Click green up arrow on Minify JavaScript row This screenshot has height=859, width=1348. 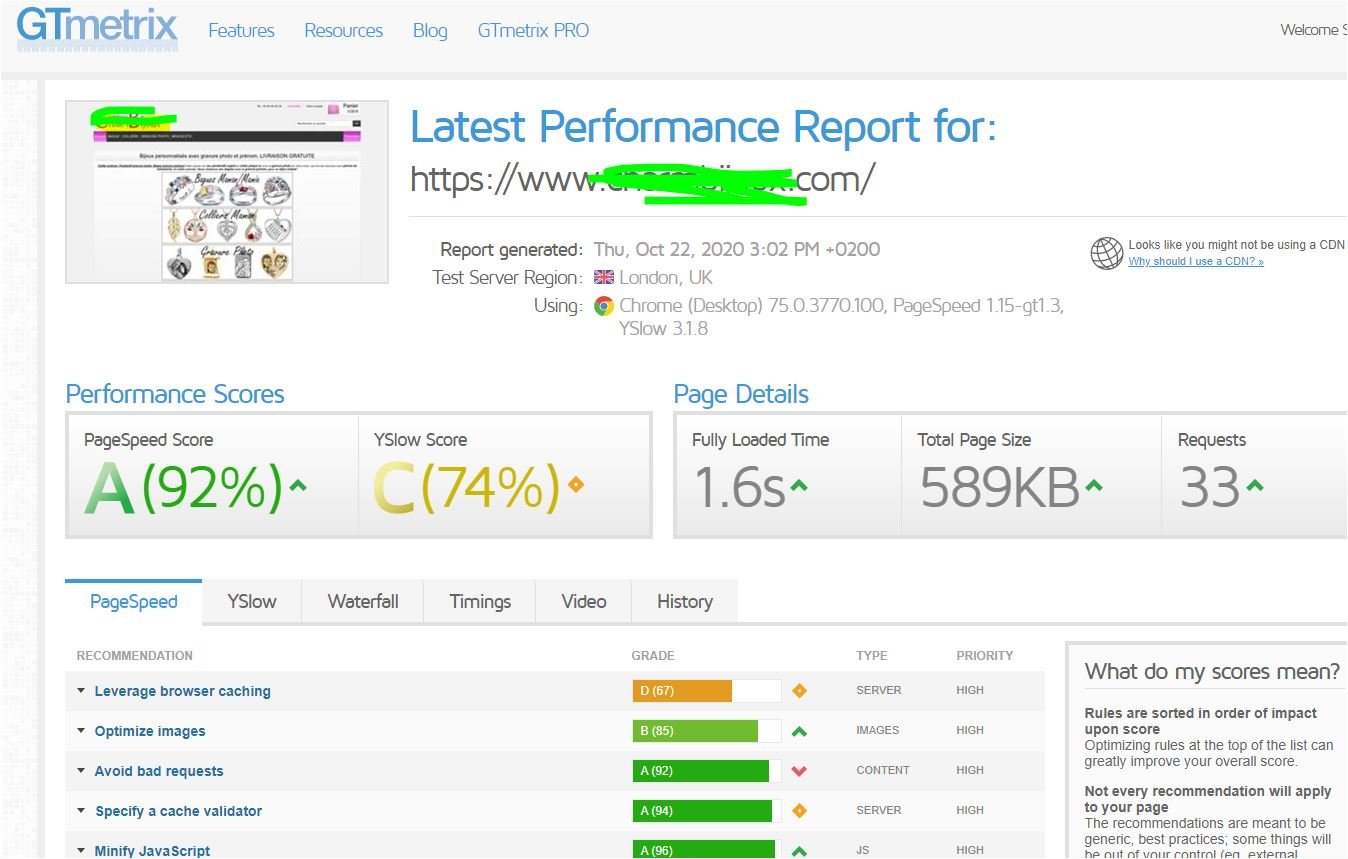[x=799, y=851]
